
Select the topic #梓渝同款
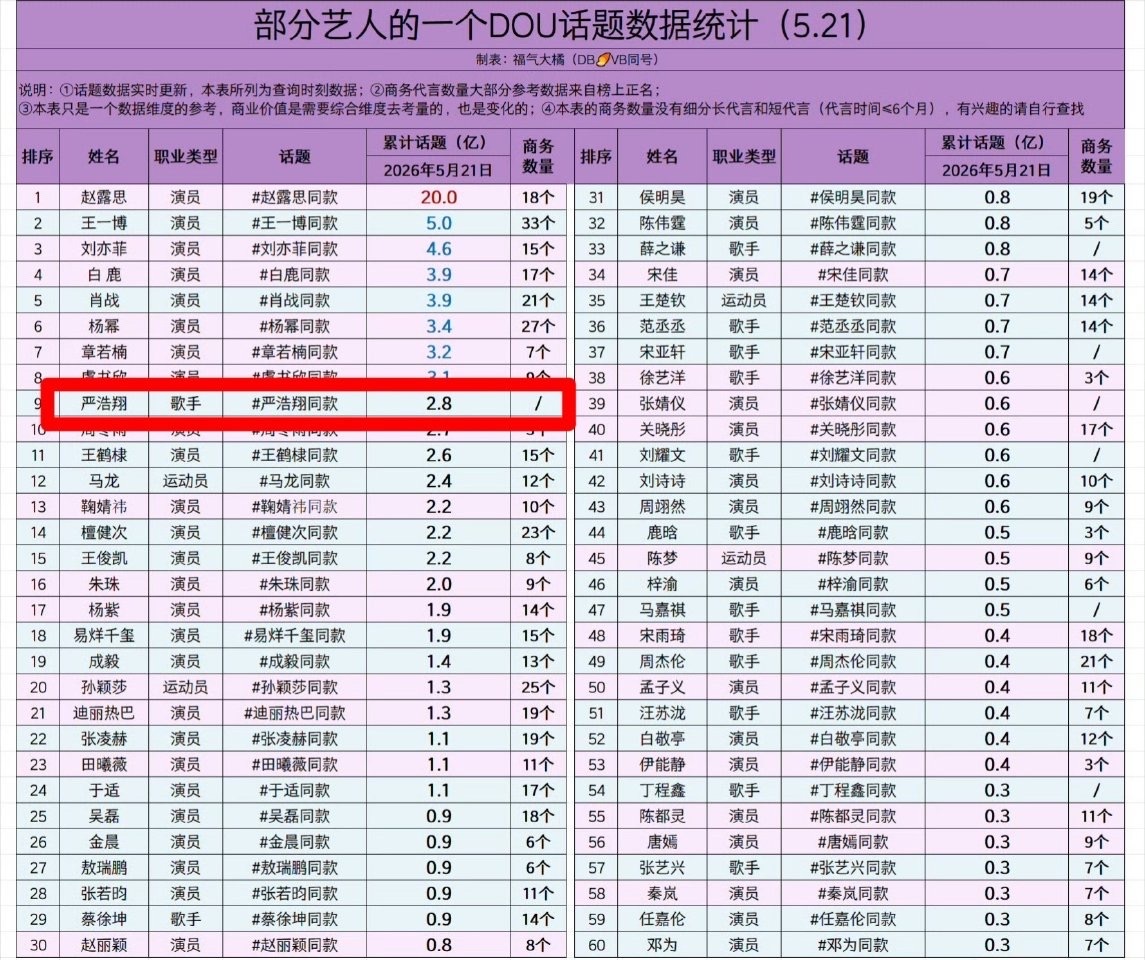tap(853, 584)
